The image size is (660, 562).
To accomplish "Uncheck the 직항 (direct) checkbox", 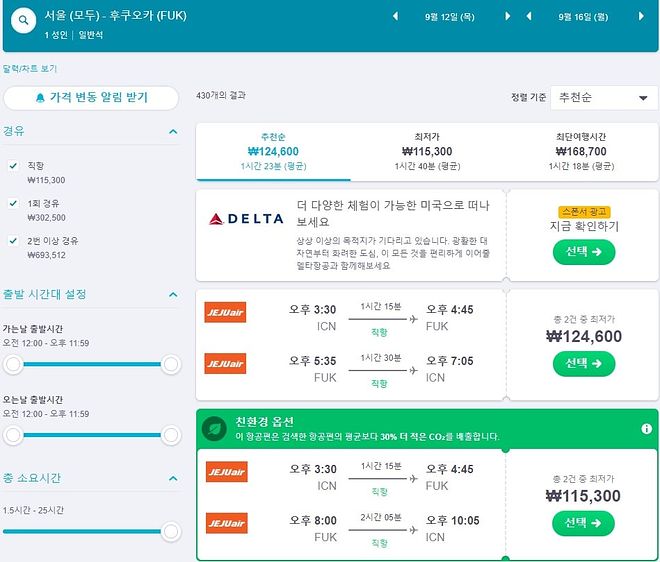I will pyautogui.click(x=13, y=166).
